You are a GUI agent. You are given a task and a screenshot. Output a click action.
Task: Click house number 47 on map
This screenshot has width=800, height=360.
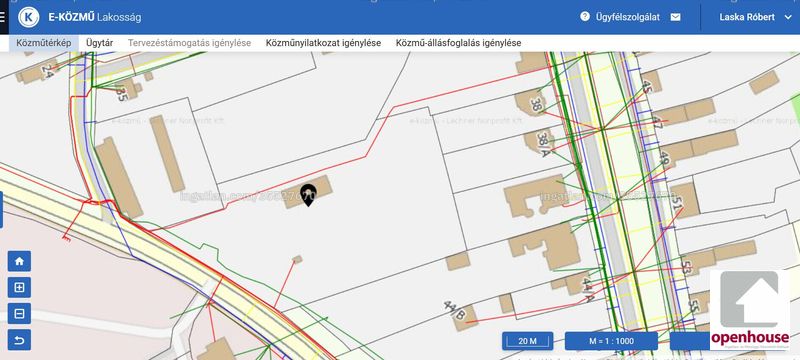pos(657,123)
